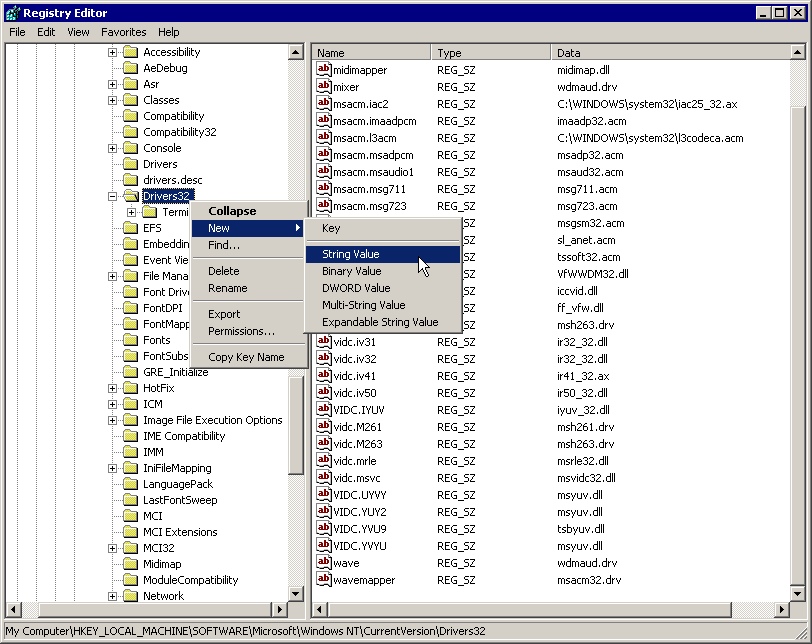Click the Type column header
The width and height of the screenshot is (812, 644).
click(x=490, y=52)
